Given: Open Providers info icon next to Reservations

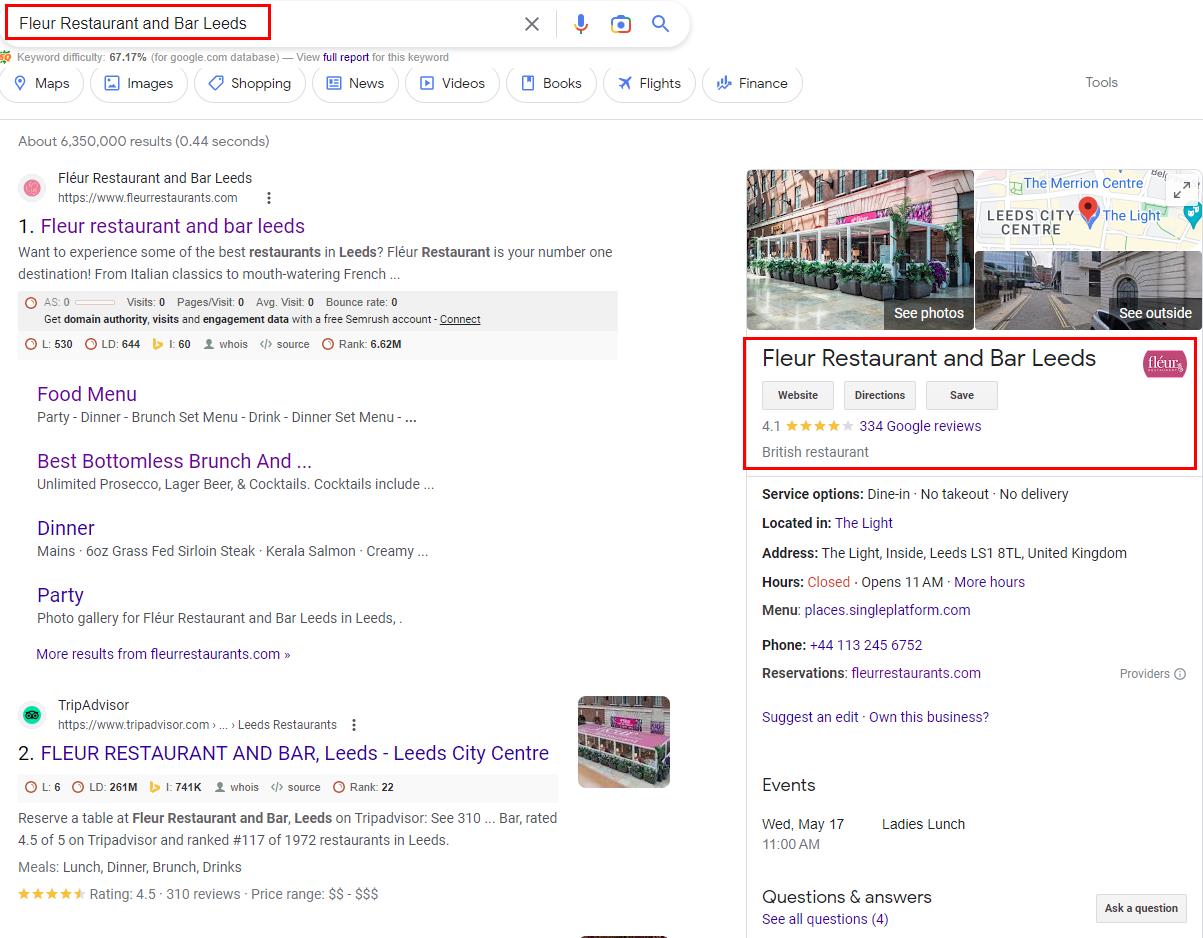Looking at the screenshot, I should (x=1180, y=674).
